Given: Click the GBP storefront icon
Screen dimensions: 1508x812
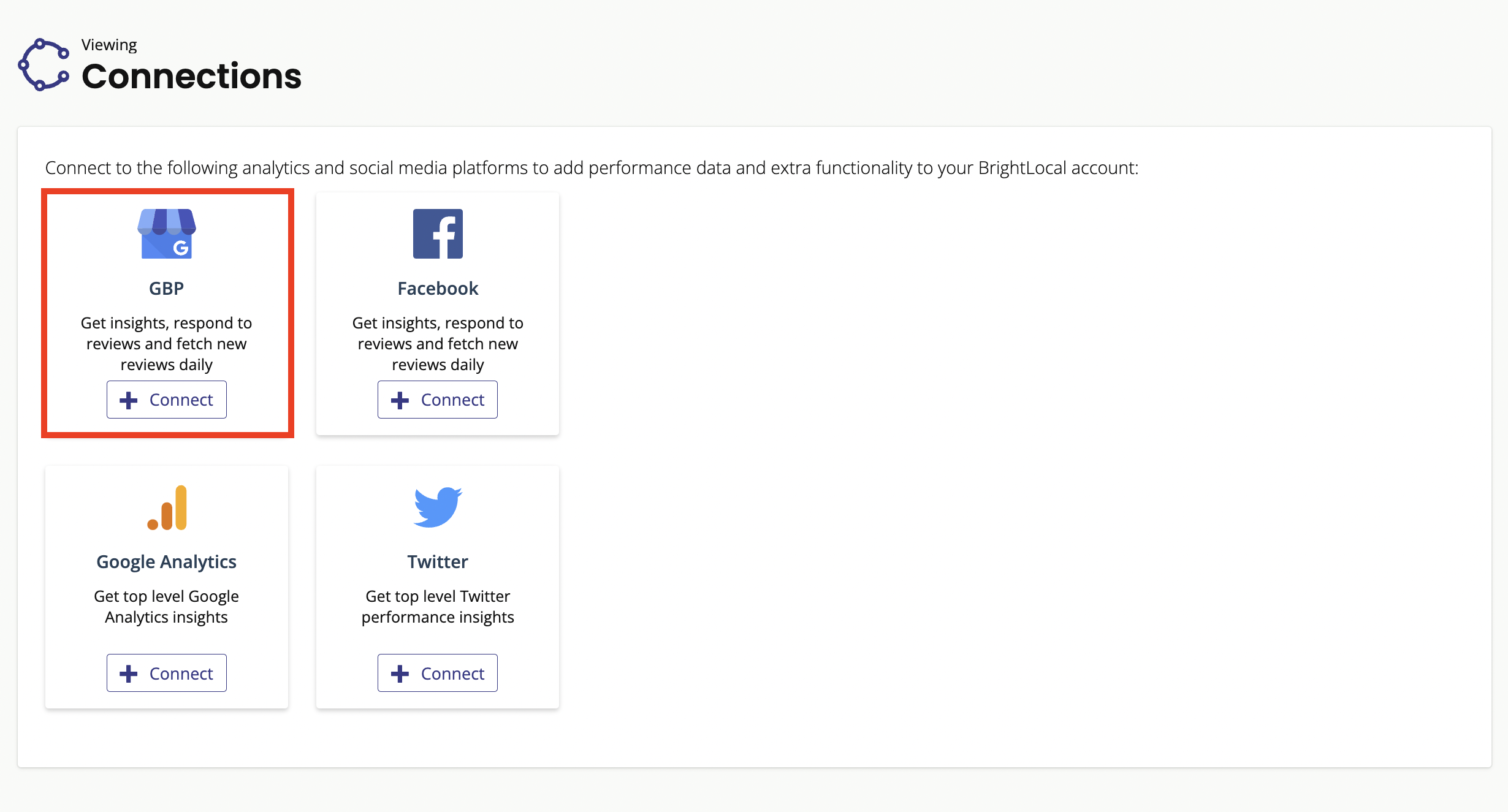Looking at the screenshot, I should [x=167, y=233].
